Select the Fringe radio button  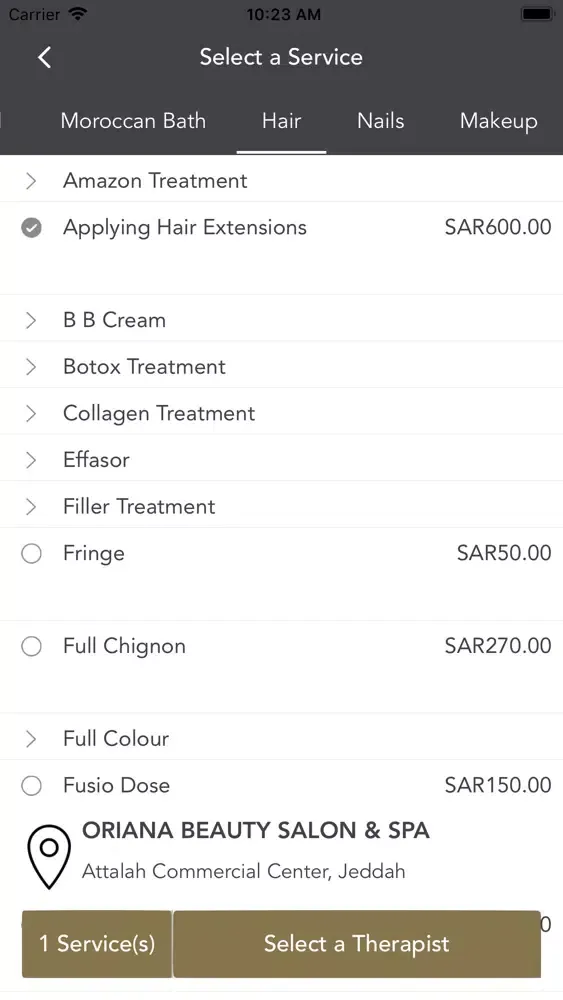click(x=31, y=554)
